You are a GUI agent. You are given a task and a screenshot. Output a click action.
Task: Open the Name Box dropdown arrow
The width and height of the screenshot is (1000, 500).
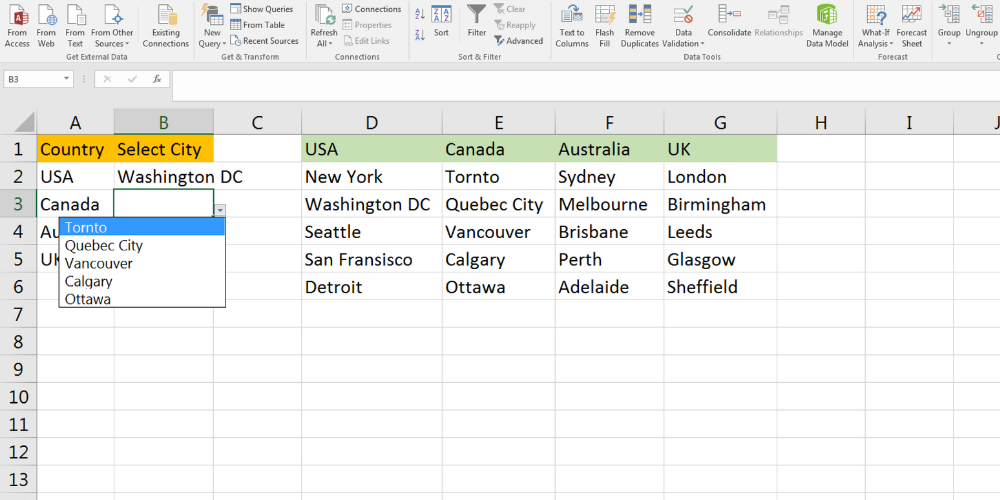point(67,79)
